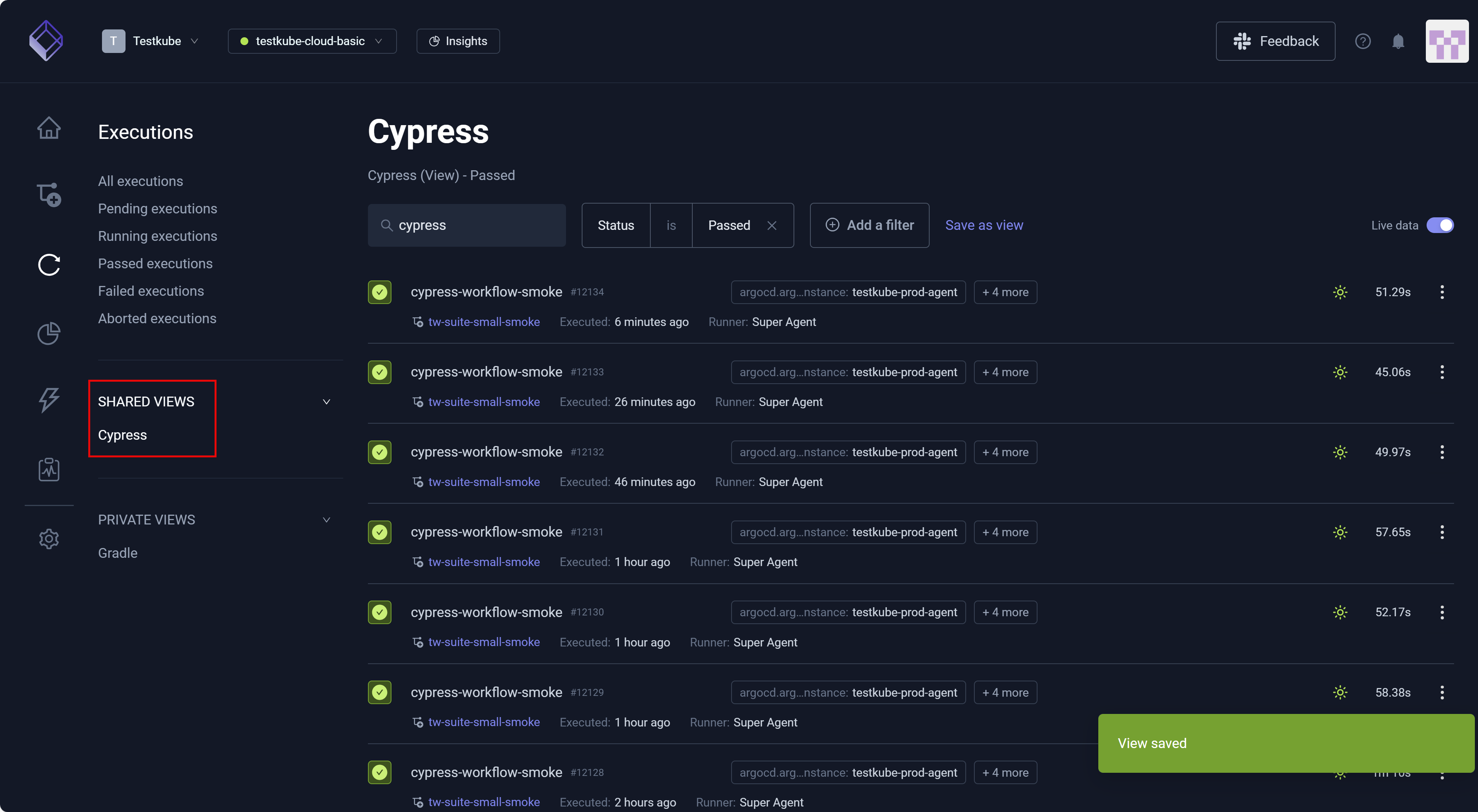This screenshot has width=1478, height=812.
Task: Click the Save as view link
Action: click(x=983, y=226)
